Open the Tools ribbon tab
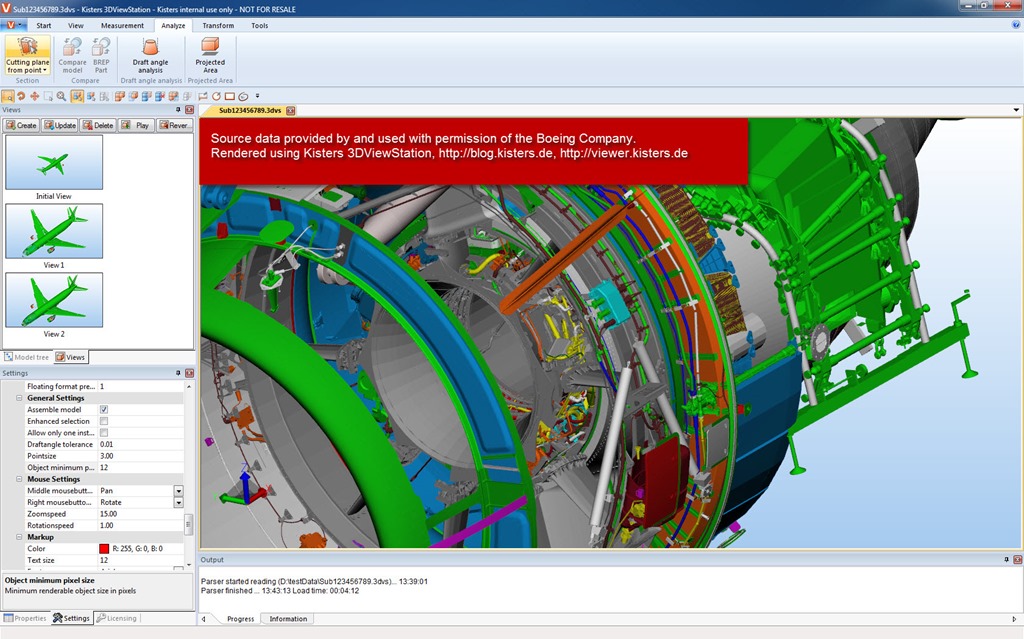Viewport: 1024px width, 639px height. click(259, 25)
